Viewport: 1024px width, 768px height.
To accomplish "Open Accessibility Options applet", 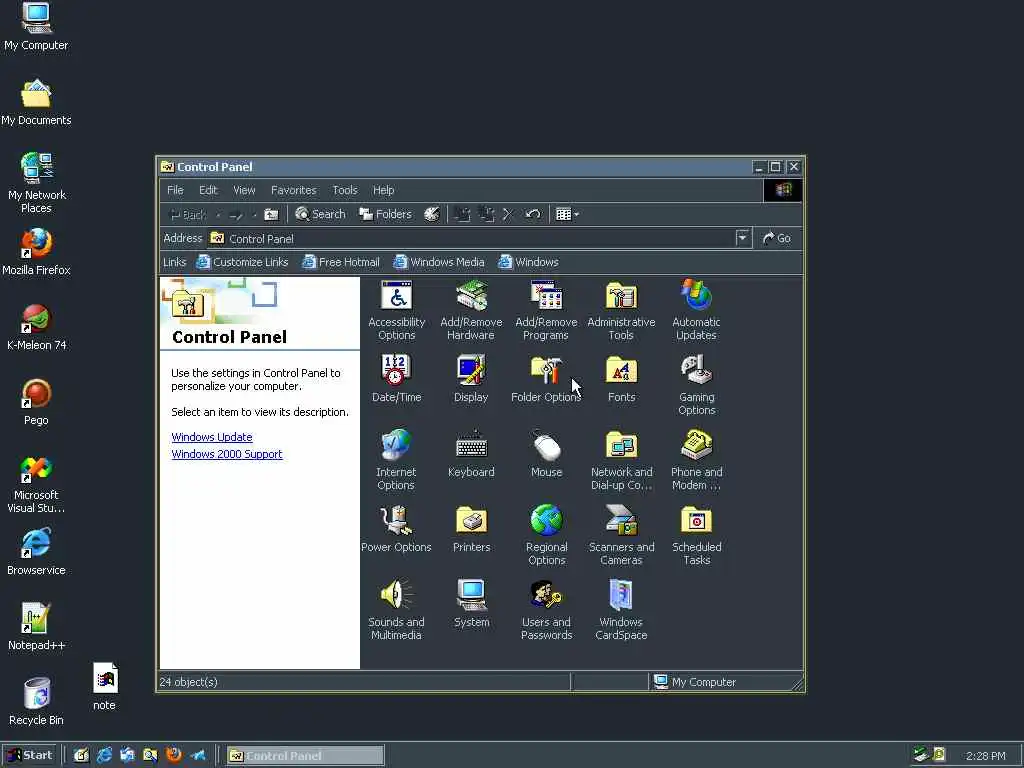I will [x=396, y=310].
